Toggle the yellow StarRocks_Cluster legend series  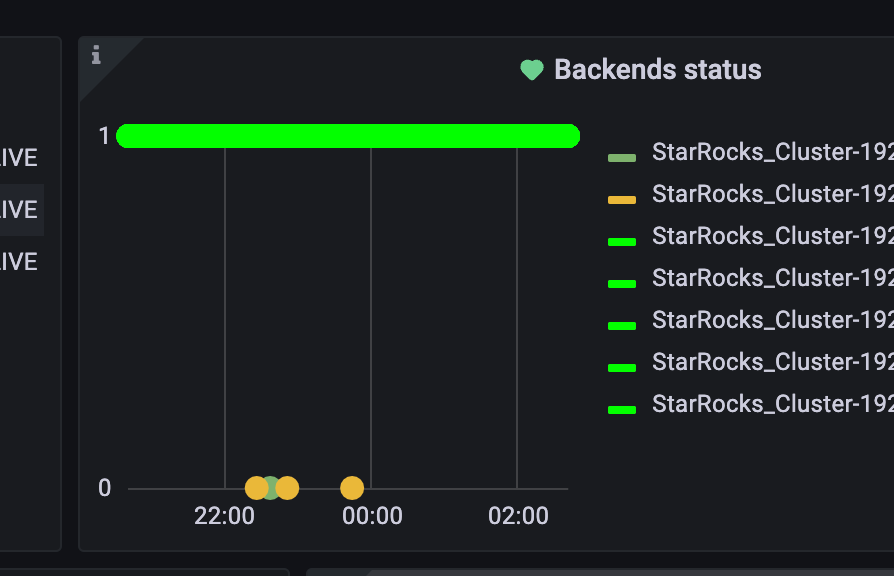(x=772, y=194)
